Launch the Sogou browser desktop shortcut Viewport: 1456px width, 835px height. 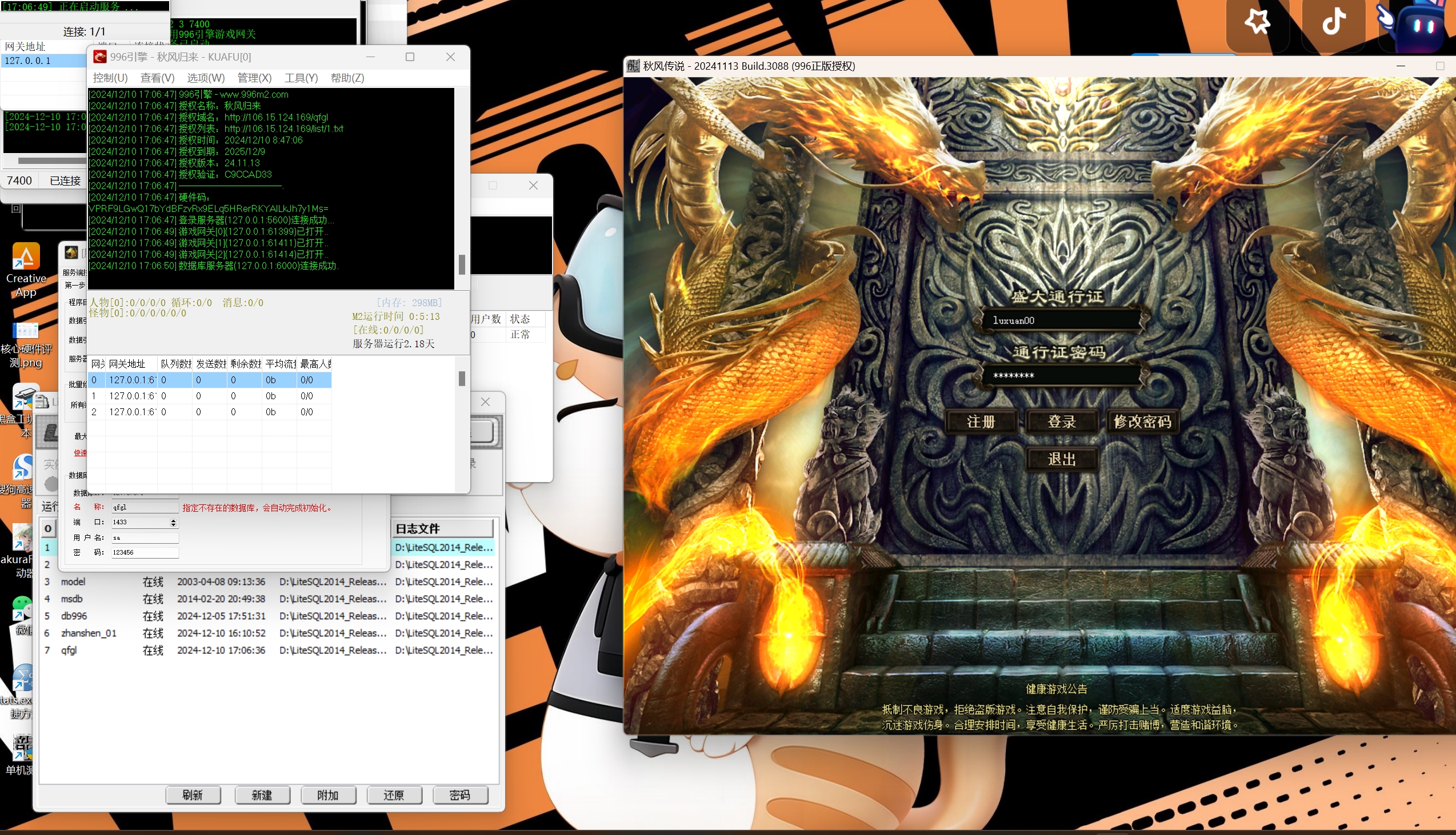[23, 480]
